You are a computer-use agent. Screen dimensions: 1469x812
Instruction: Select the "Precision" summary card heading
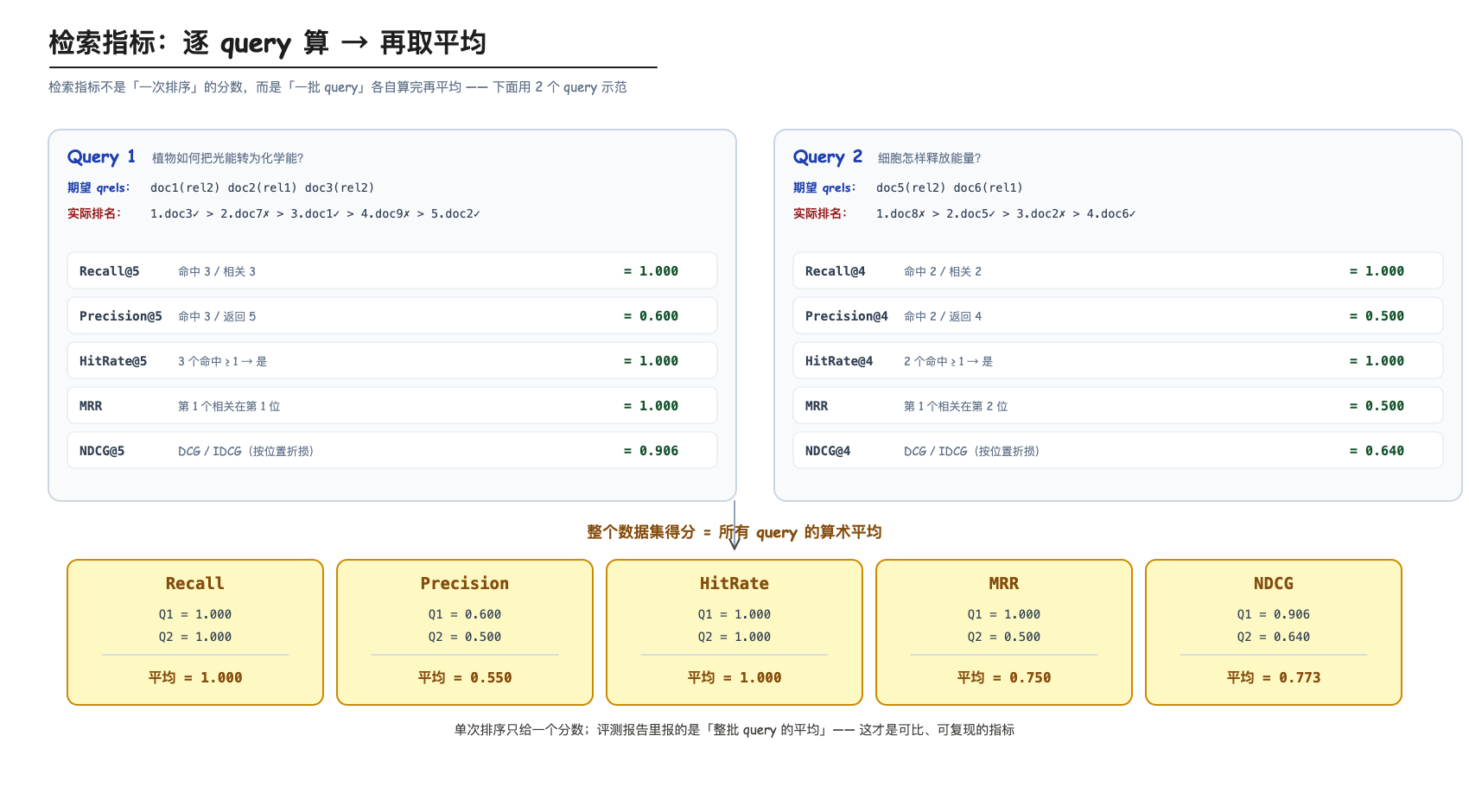[x=465, y=583]
